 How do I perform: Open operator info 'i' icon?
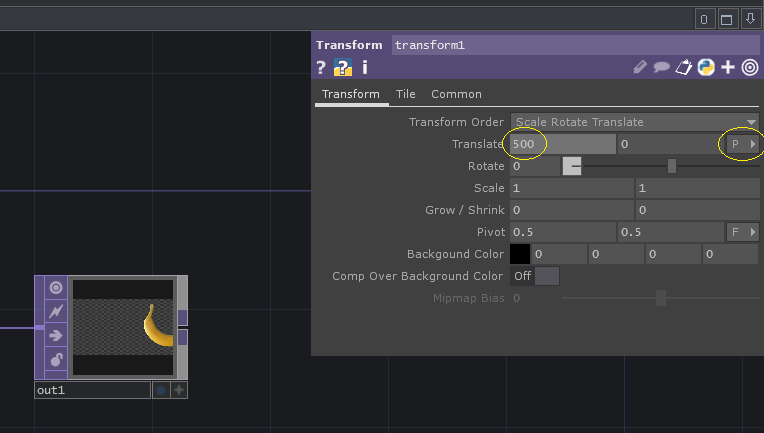point(365,68)
